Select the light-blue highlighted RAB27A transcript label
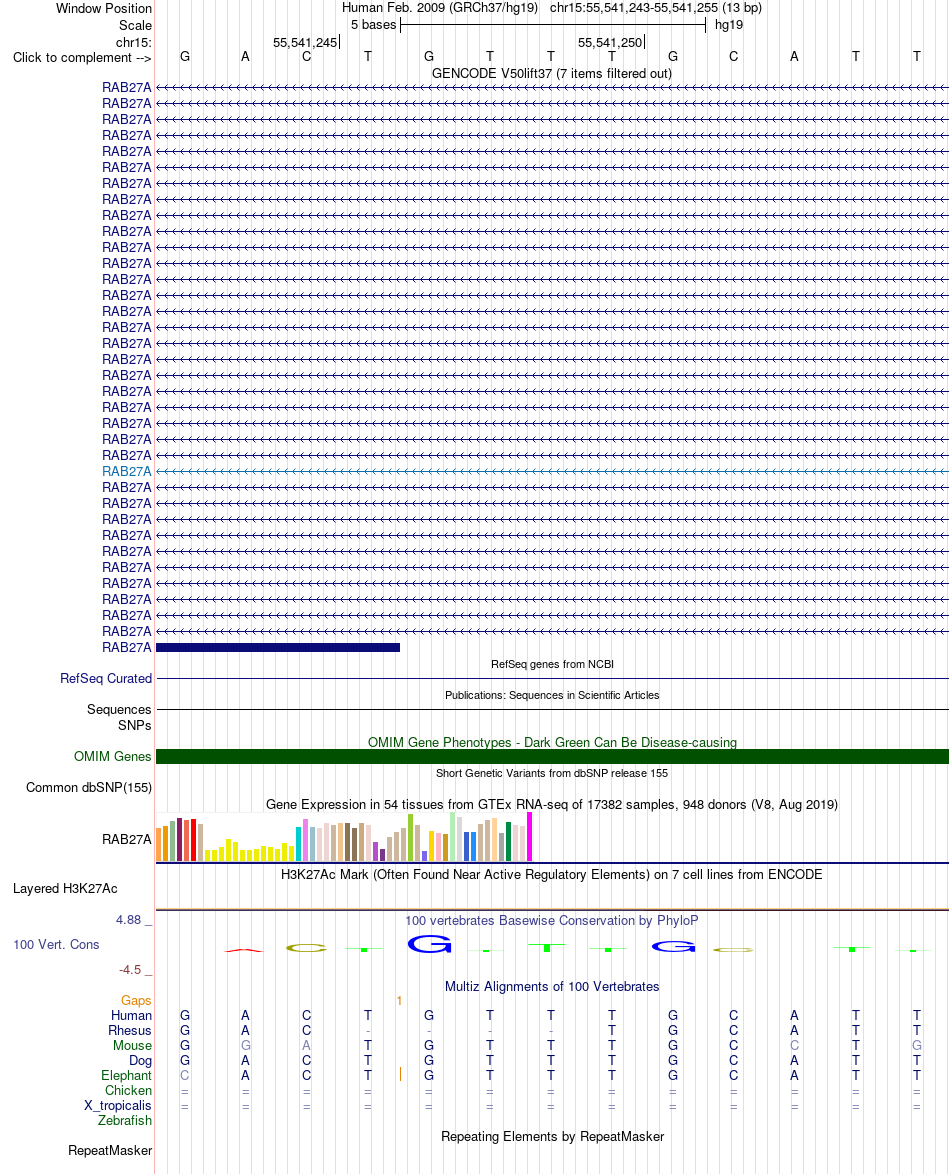This screenshot has width=950, height=1174. 127,472
